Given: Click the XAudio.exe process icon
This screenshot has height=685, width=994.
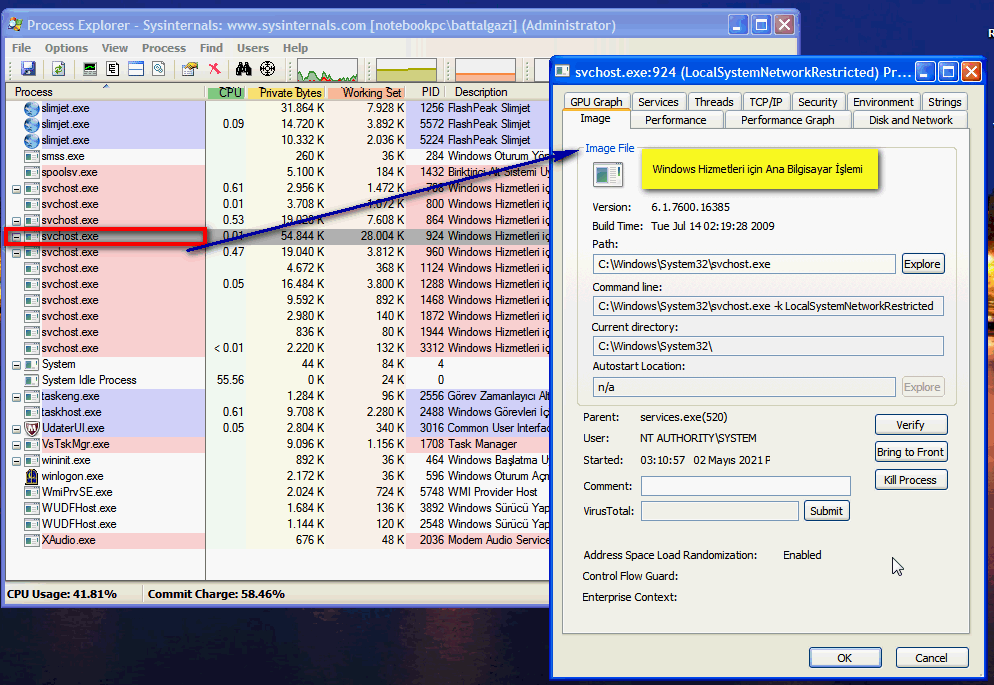Looking at the screenshot, I should (31, 541).
